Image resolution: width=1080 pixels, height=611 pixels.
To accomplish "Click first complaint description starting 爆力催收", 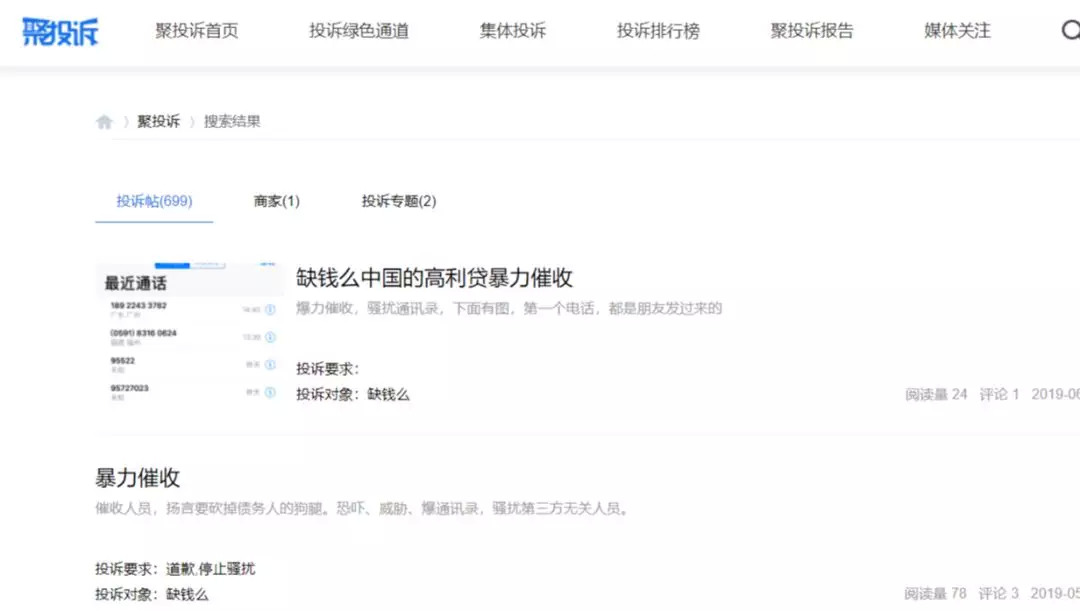I will pos(508,308).
